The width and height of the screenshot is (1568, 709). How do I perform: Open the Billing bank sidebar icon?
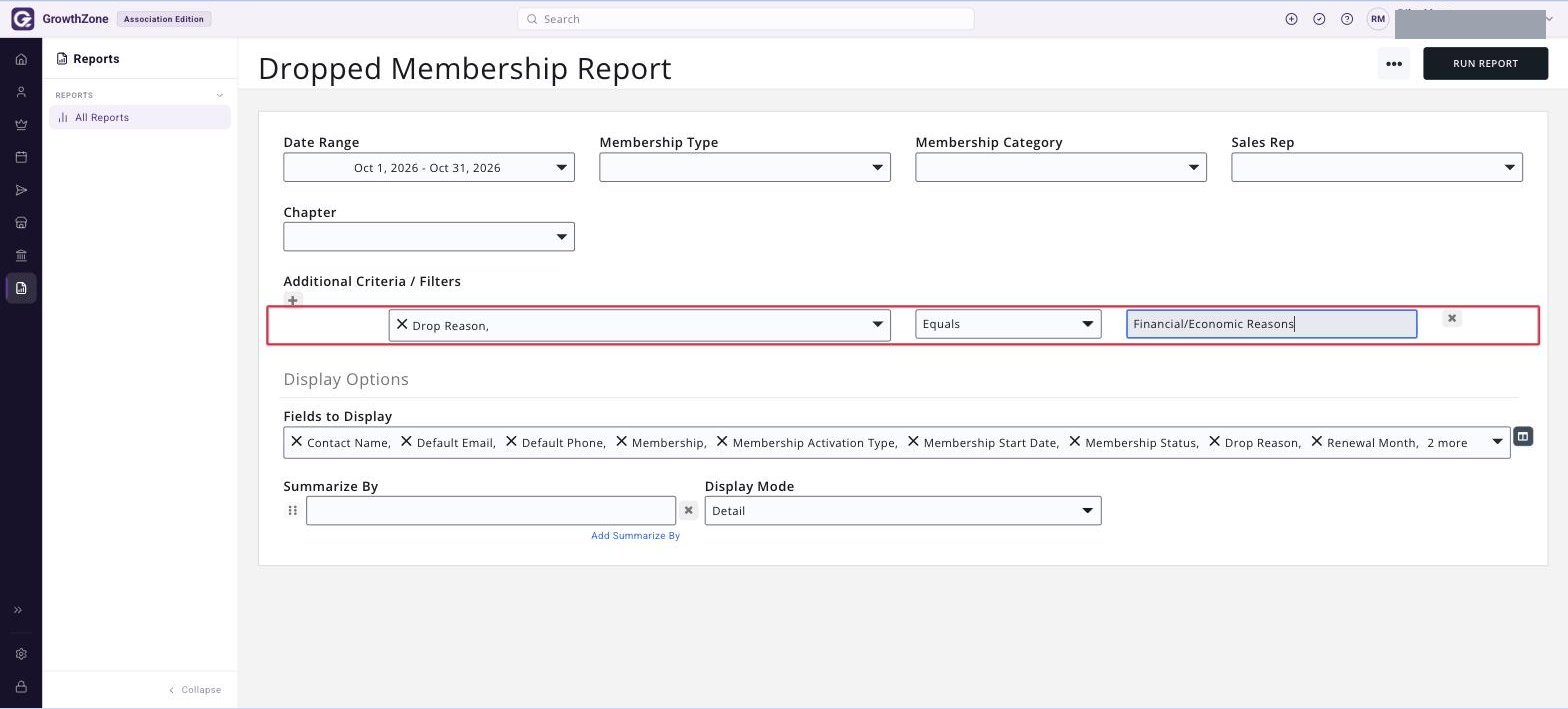[21, 255]
